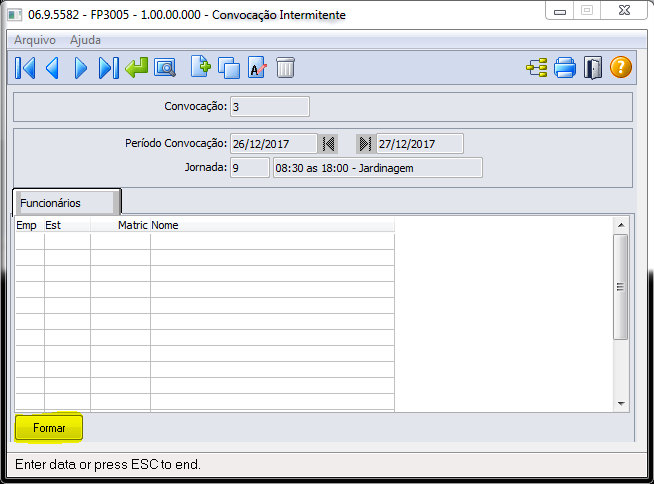
Task: Click the start date field 26/12/2017
Action: pyautogui.click(x=274, y=144)
